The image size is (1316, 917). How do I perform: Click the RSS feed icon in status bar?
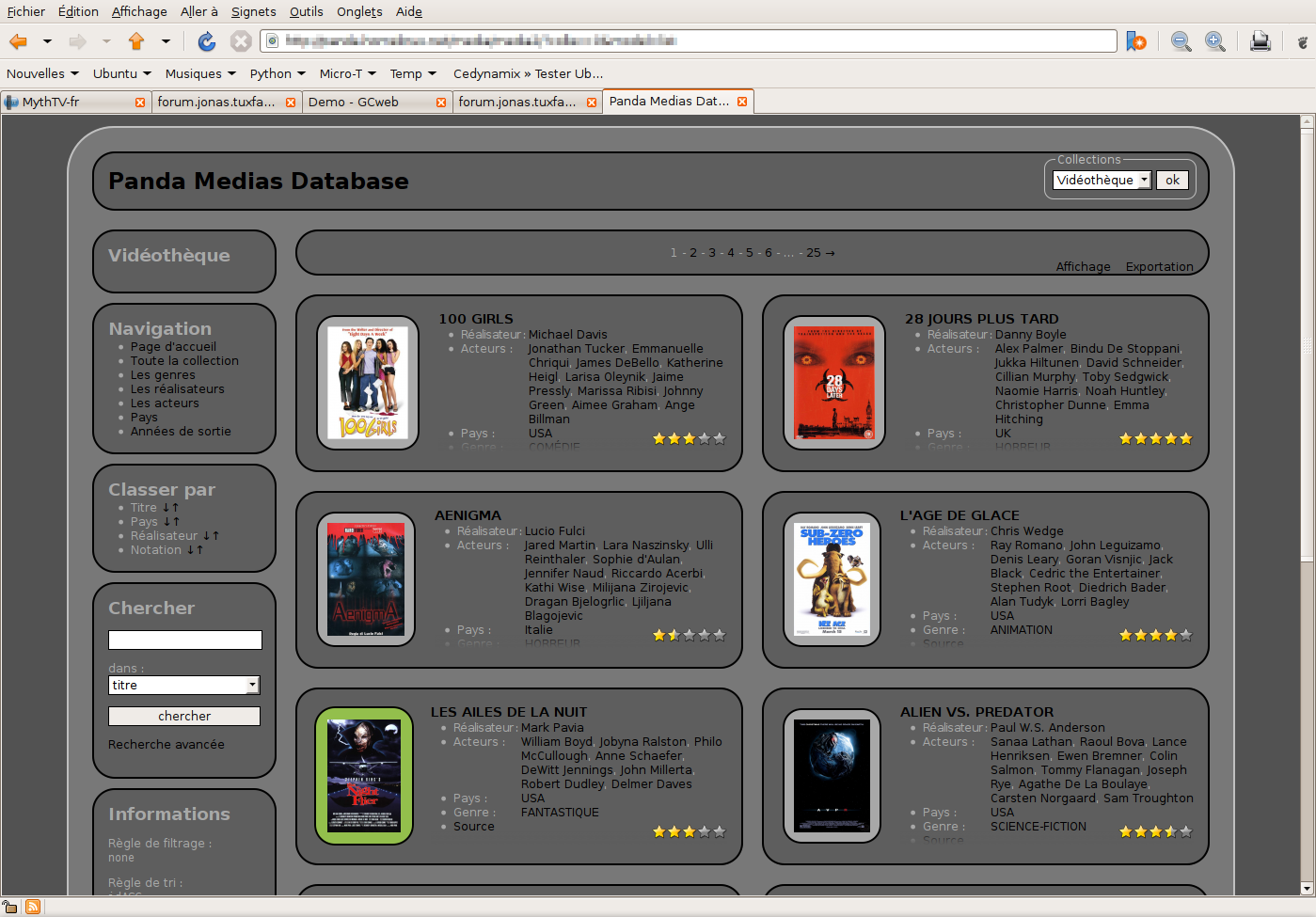pyautogui.click(x=33, y=907)
